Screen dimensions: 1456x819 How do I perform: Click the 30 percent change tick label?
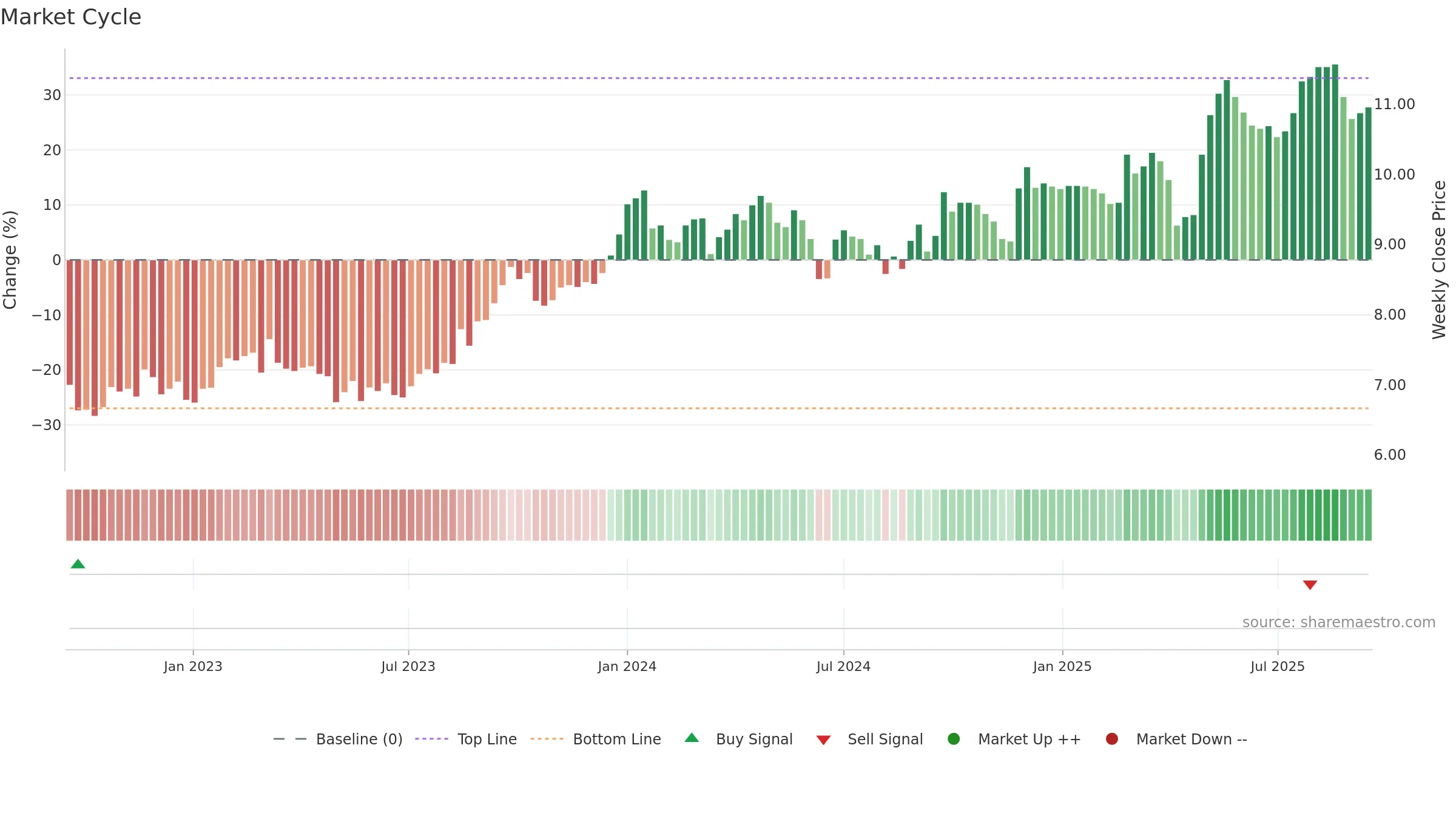click(x=52, y=95)
